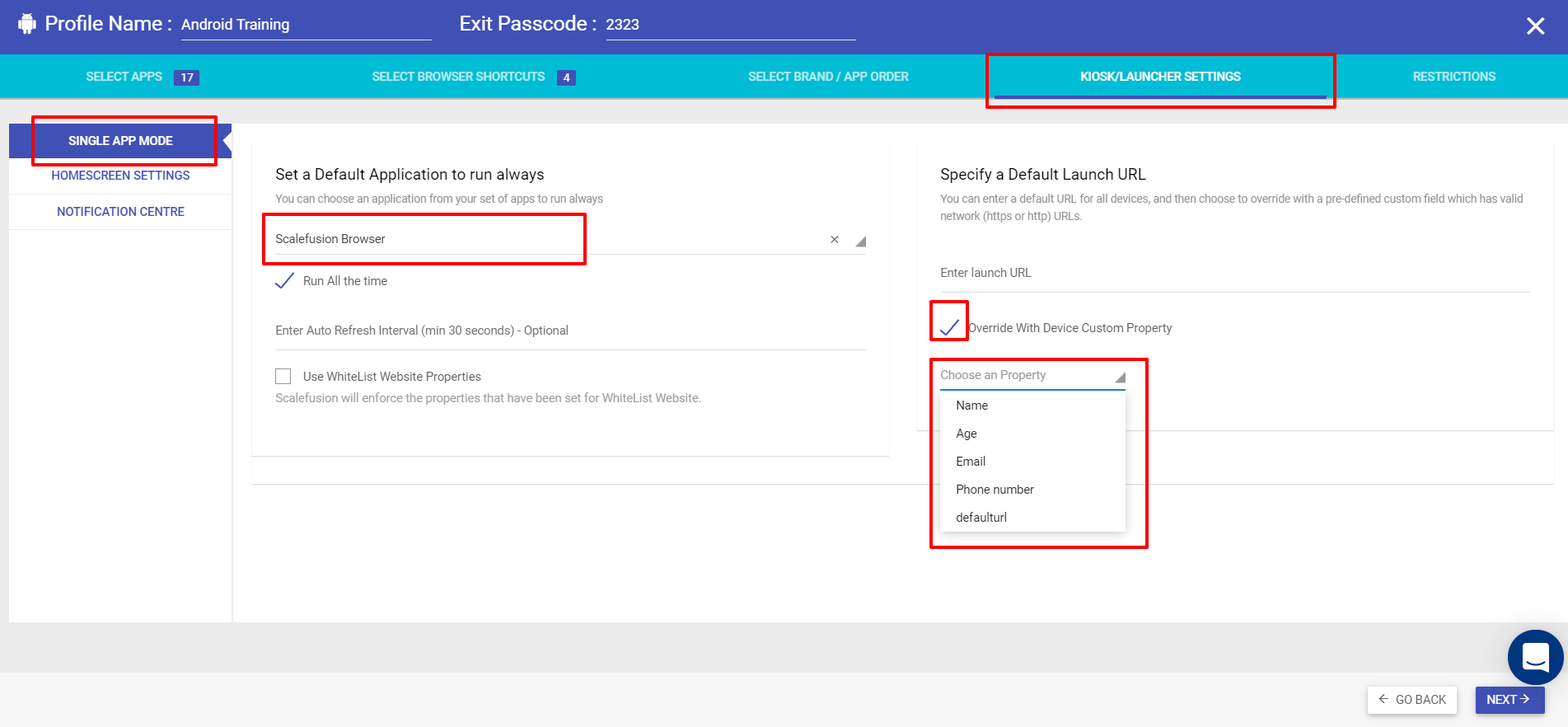Click the Enter launch URL field

point(1235,274)
